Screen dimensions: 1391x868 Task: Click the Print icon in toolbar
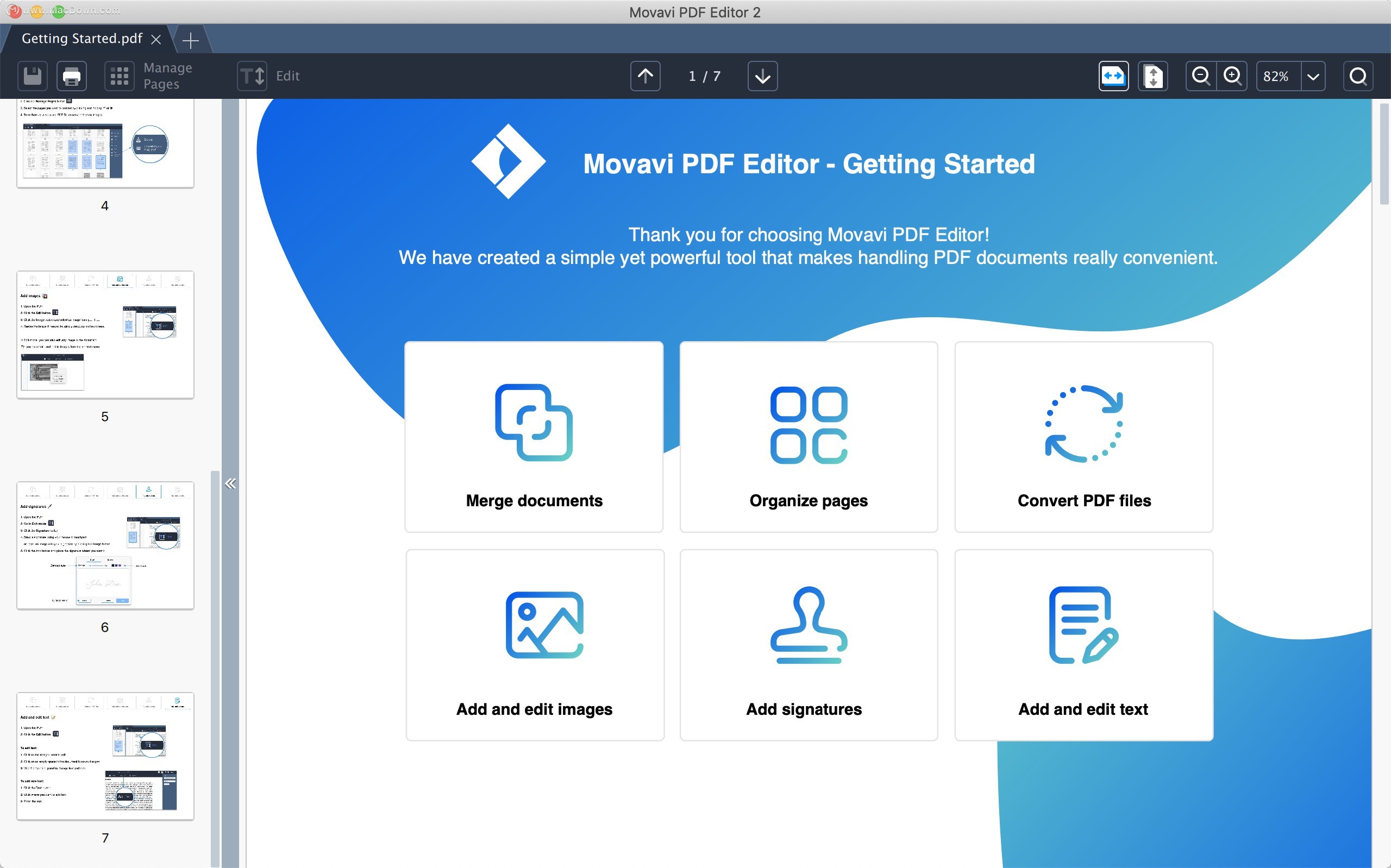point(72,76)
